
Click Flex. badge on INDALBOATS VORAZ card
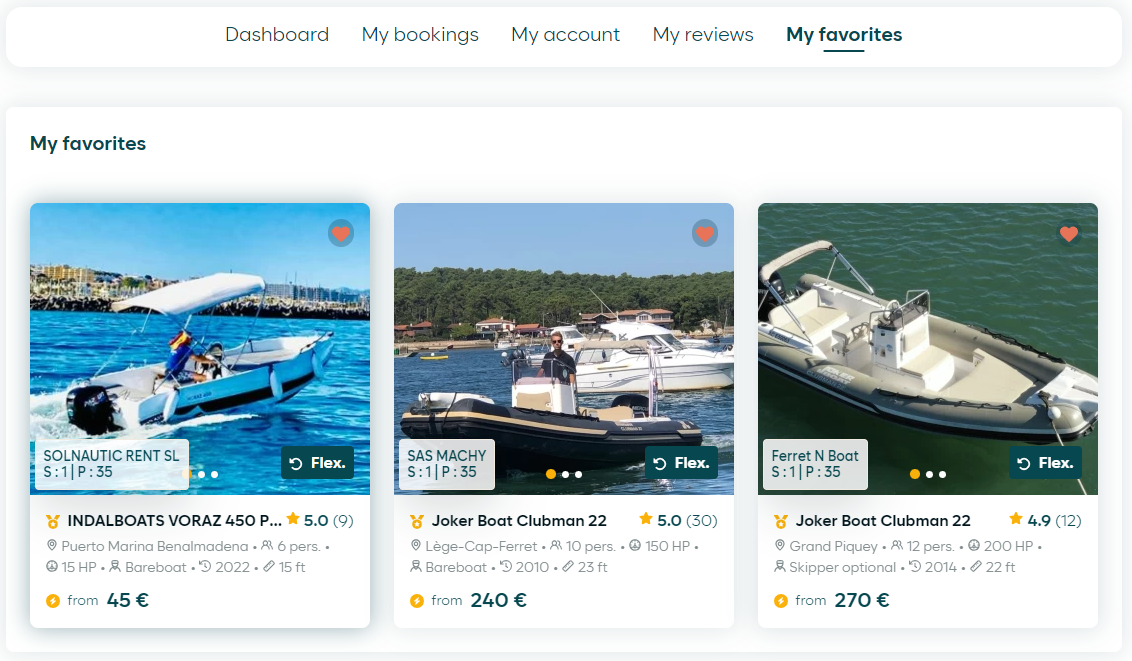(318, 463)
